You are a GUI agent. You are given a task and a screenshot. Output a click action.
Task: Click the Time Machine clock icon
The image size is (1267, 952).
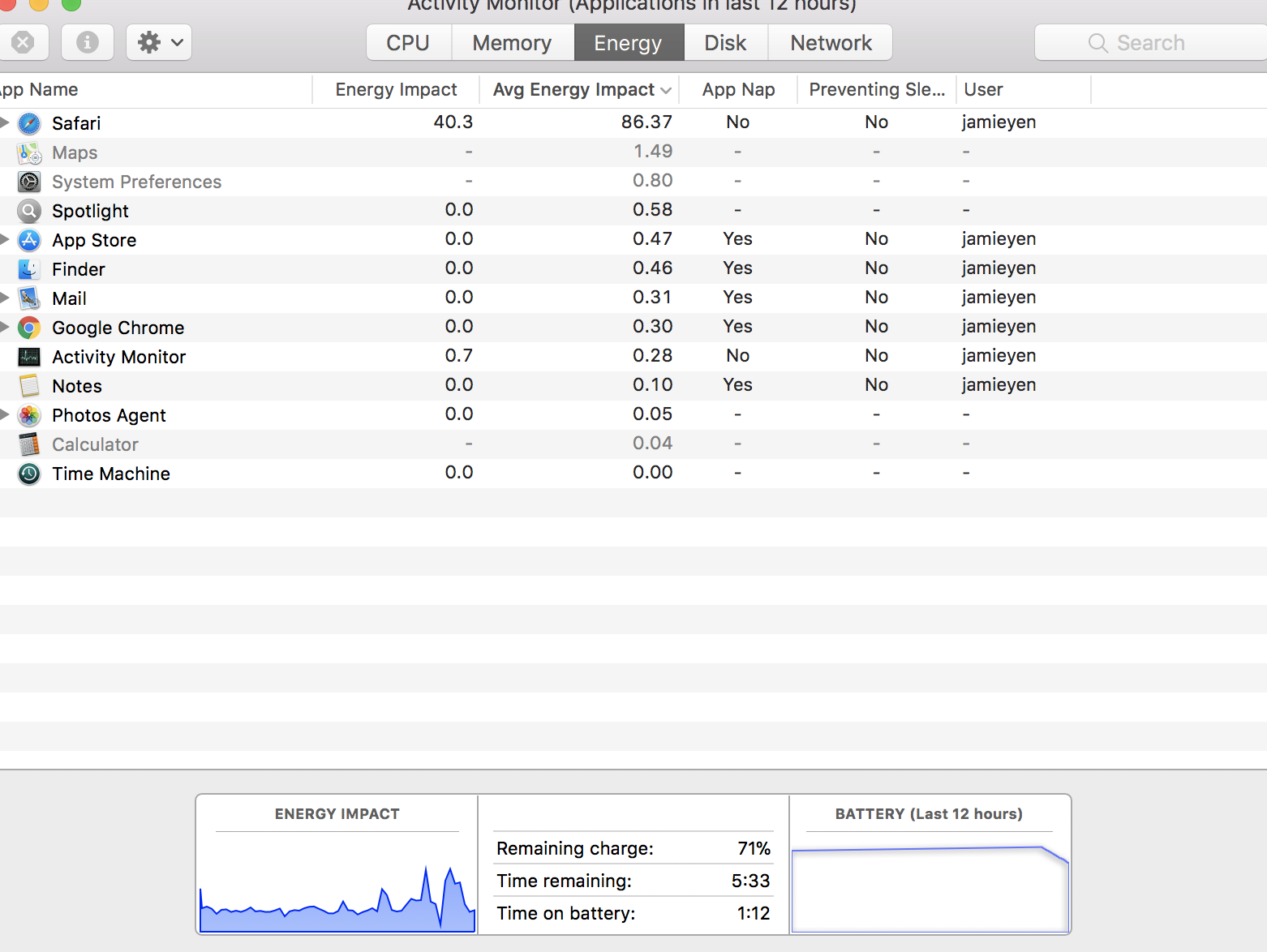click(x=29, y=474)
